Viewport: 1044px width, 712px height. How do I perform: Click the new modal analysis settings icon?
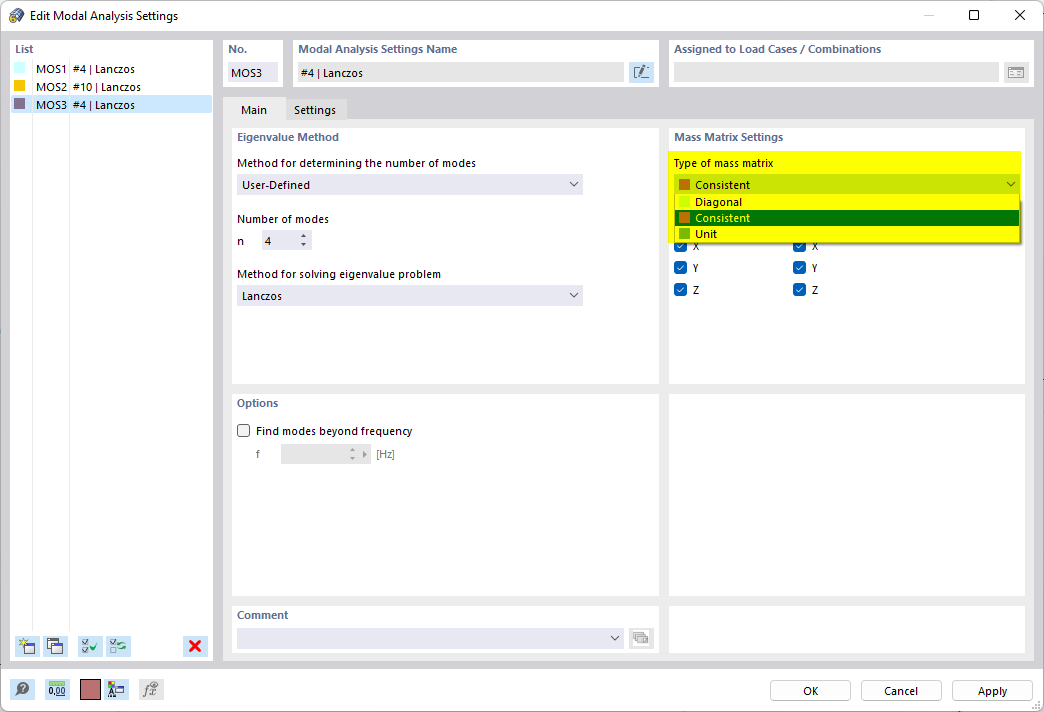coord(27,646)
